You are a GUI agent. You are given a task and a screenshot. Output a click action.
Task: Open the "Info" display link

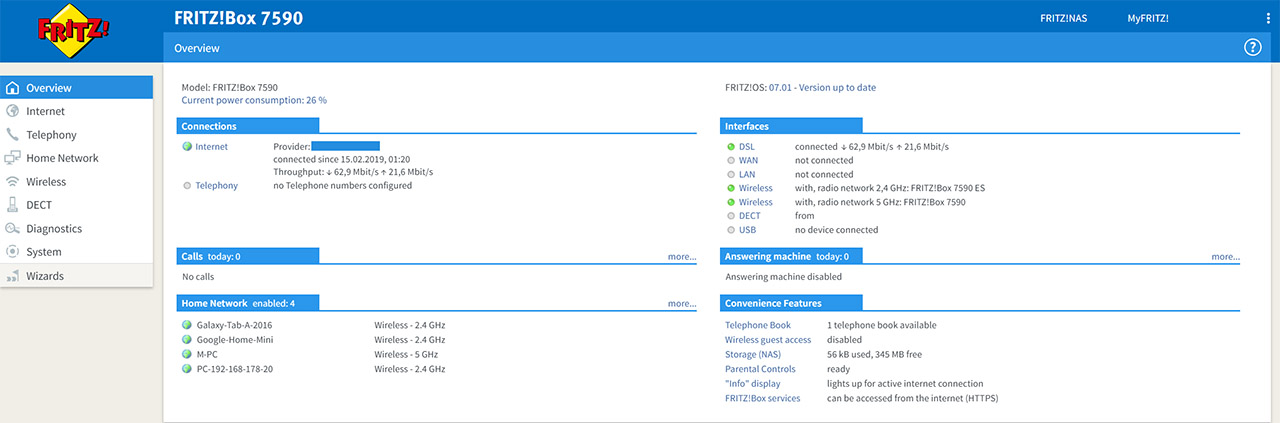tap(753, 384)
